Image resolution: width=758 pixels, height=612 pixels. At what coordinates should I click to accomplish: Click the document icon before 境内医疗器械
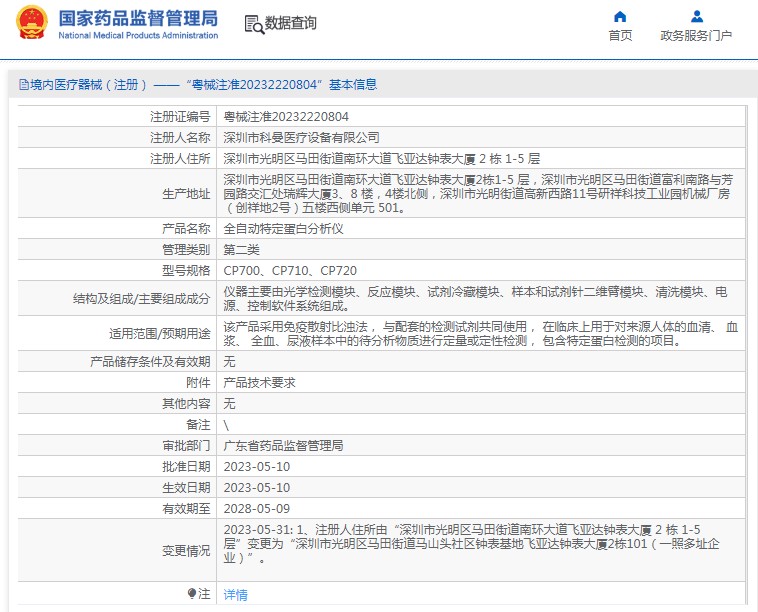tap(24, 85)
